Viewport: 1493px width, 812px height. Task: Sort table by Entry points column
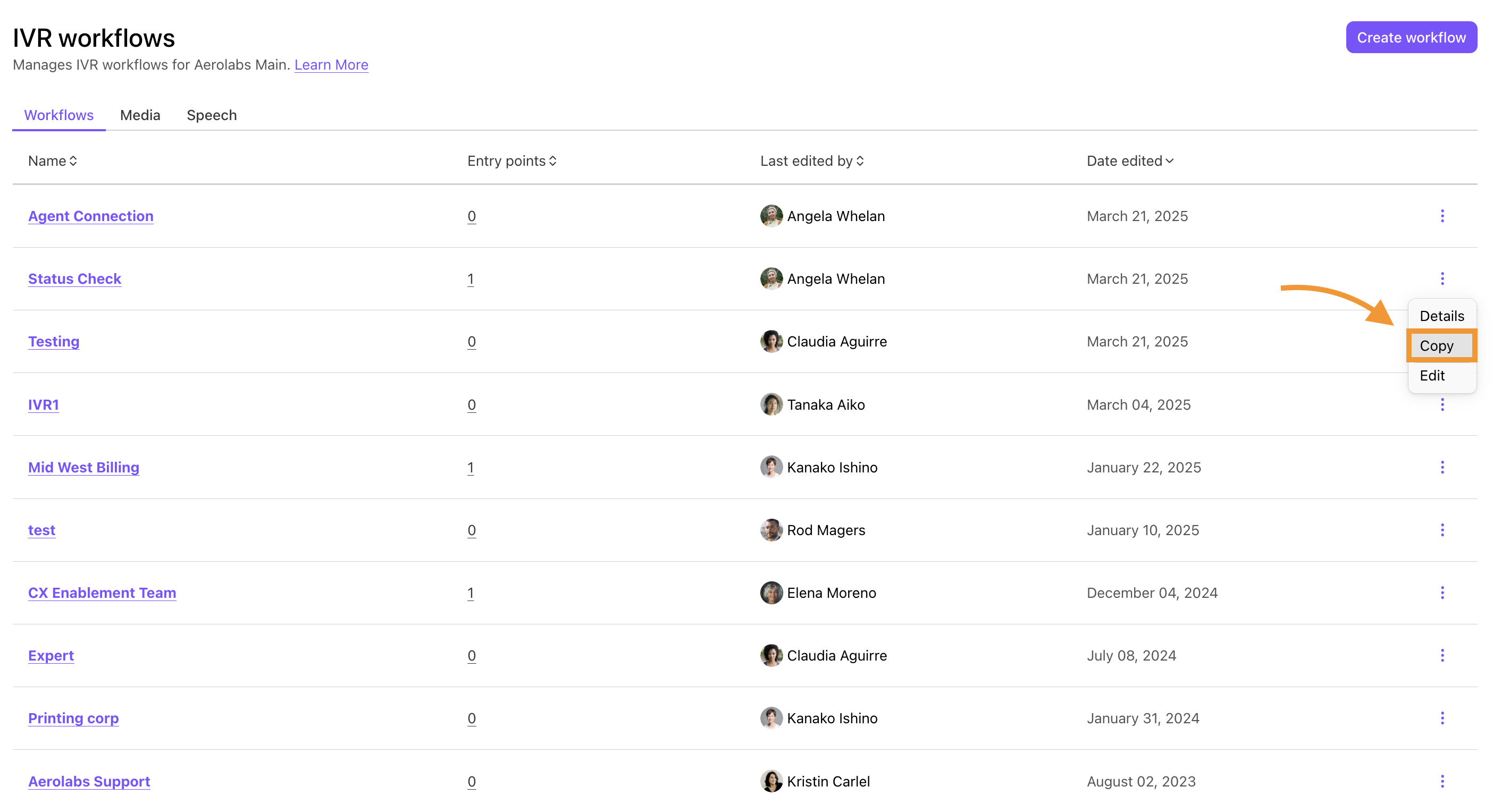click(512, 161)
